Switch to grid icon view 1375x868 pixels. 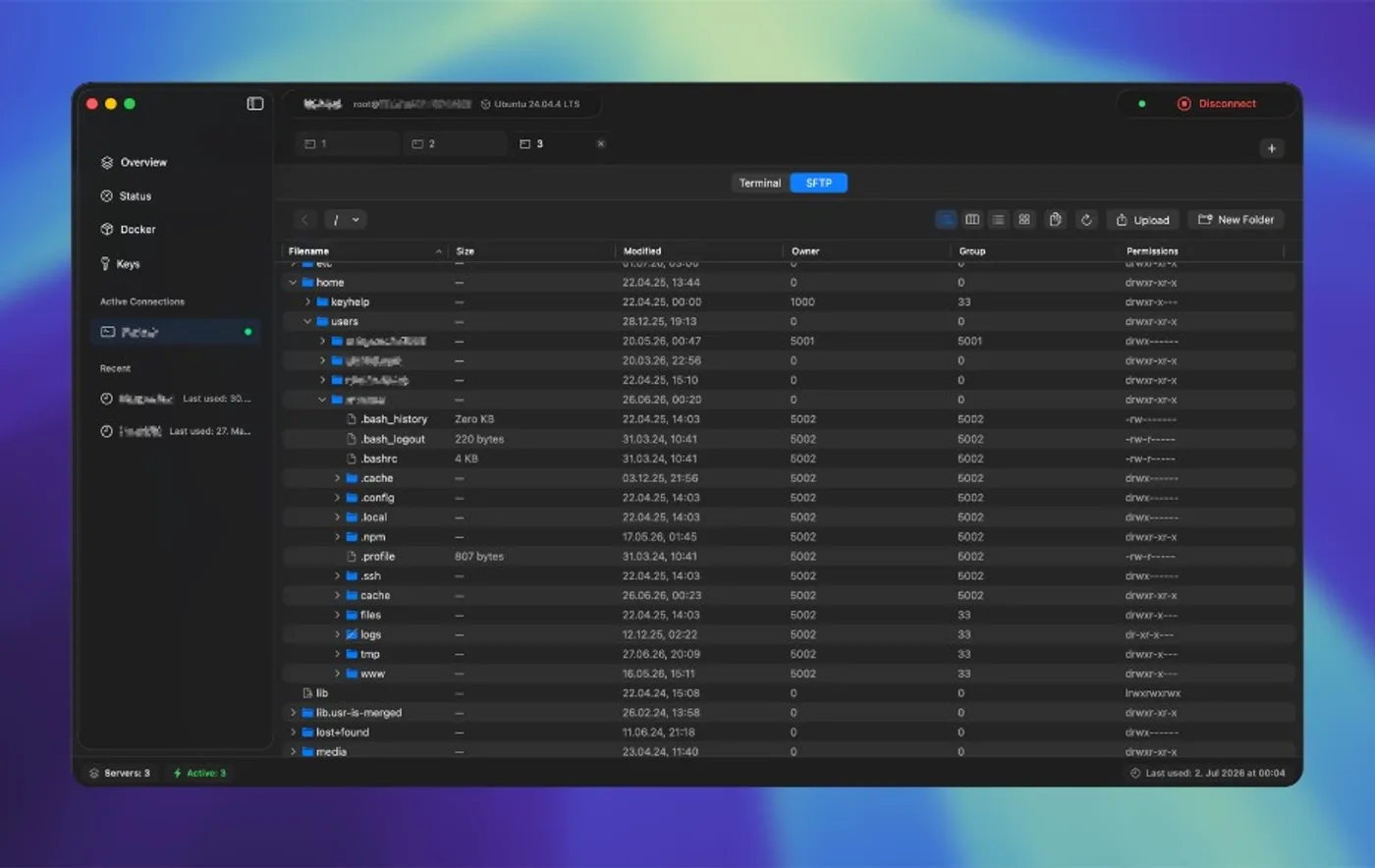click(1024, 220)
